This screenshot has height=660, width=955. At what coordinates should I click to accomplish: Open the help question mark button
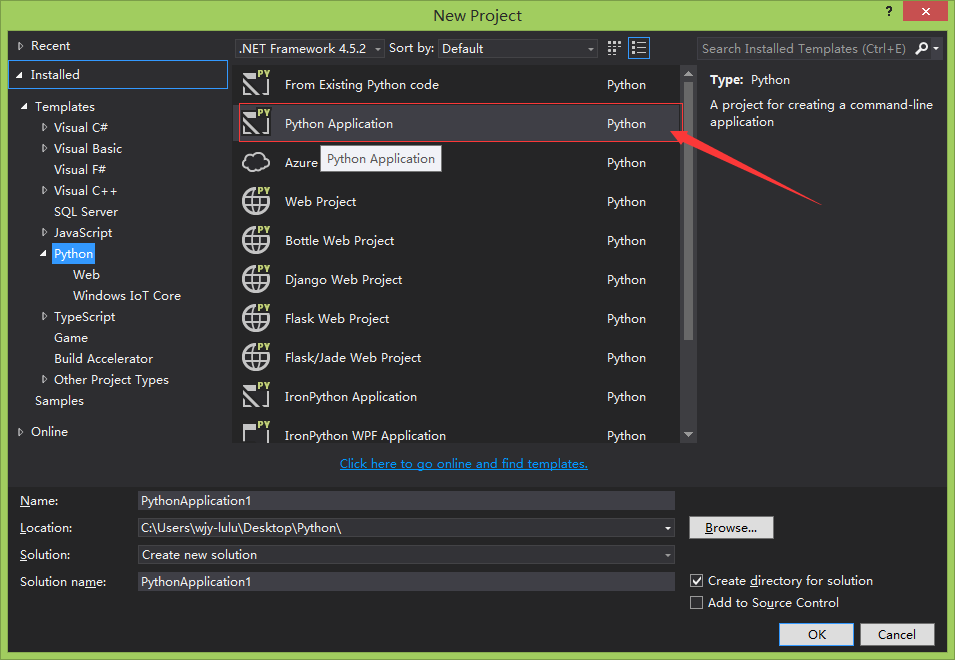click(889, 11)
